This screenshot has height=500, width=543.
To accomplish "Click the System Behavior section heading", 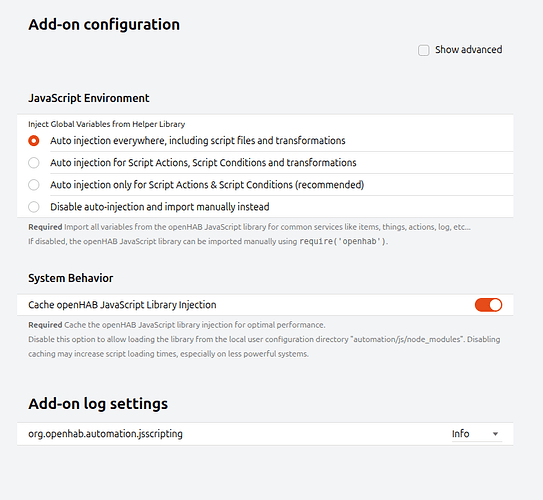I will [x=71, y=278].
